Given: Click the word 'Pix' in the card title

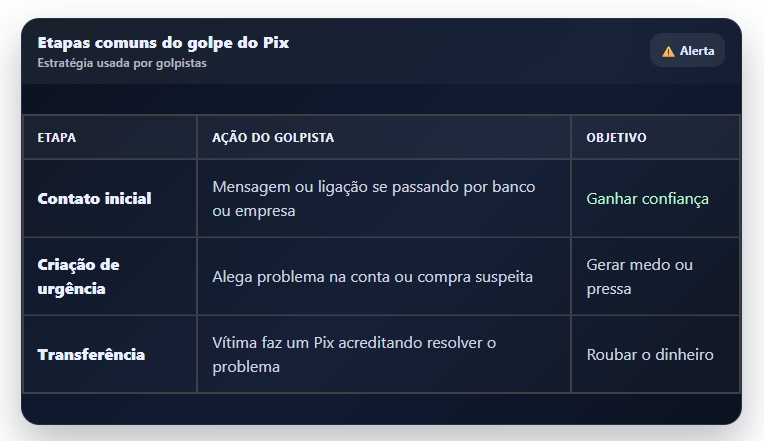Looking at the screenshot, I should tap(275, 43).
